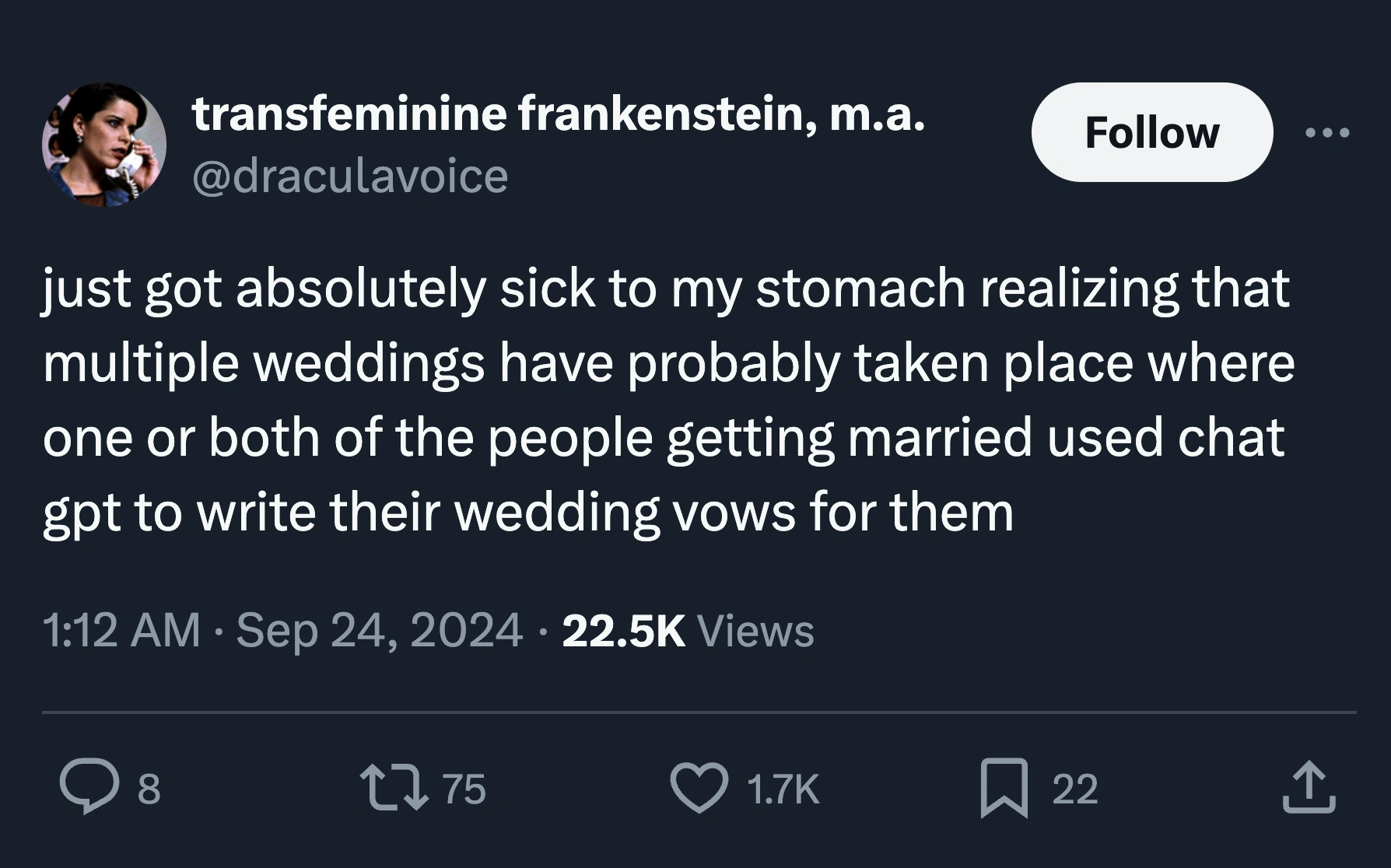Open the reply speech bubble icon
The height and width of the screenshot is (868, 1391).
coord(89,787)
